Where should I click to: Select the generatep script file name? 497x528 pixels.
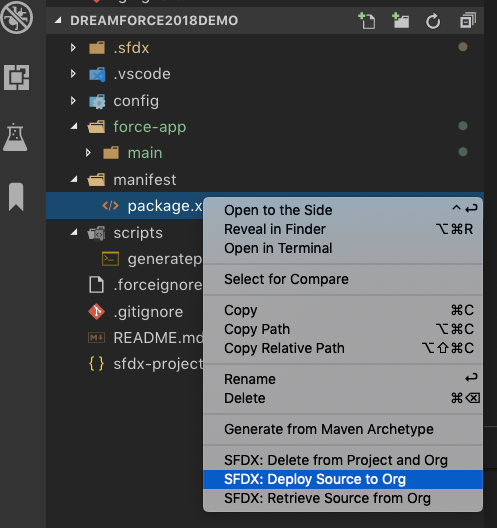coord(165,259)
